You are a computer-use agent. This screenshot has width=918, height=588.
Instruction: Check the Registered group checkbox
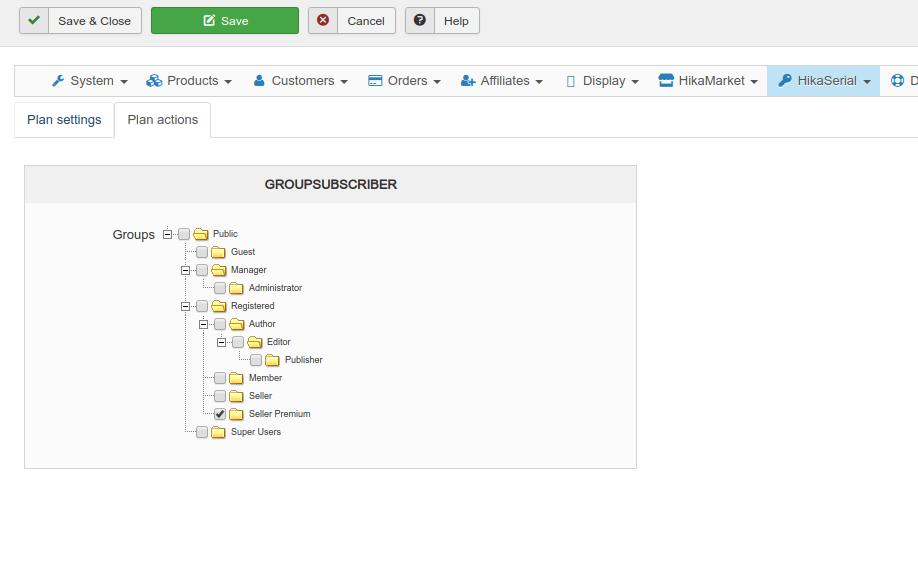[x=202, y=306]
